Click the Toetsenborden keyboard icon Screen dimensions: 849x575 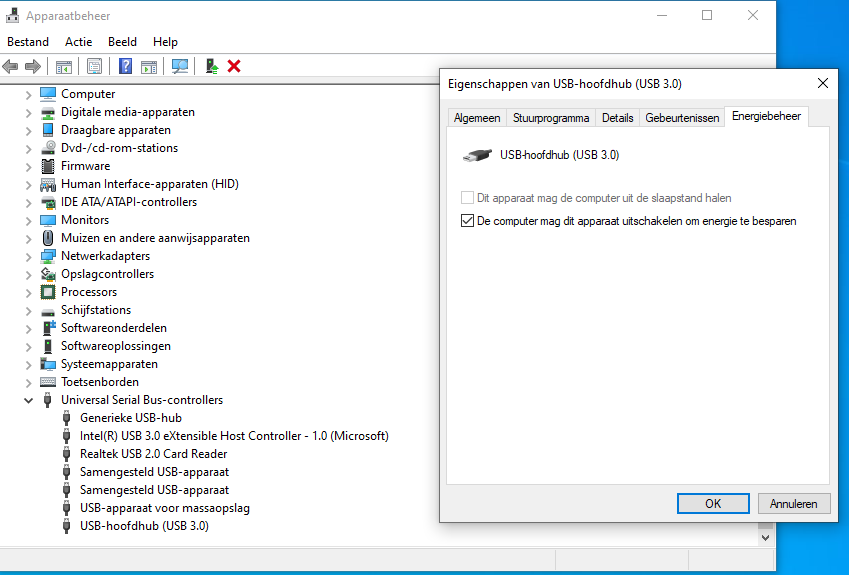48,382
